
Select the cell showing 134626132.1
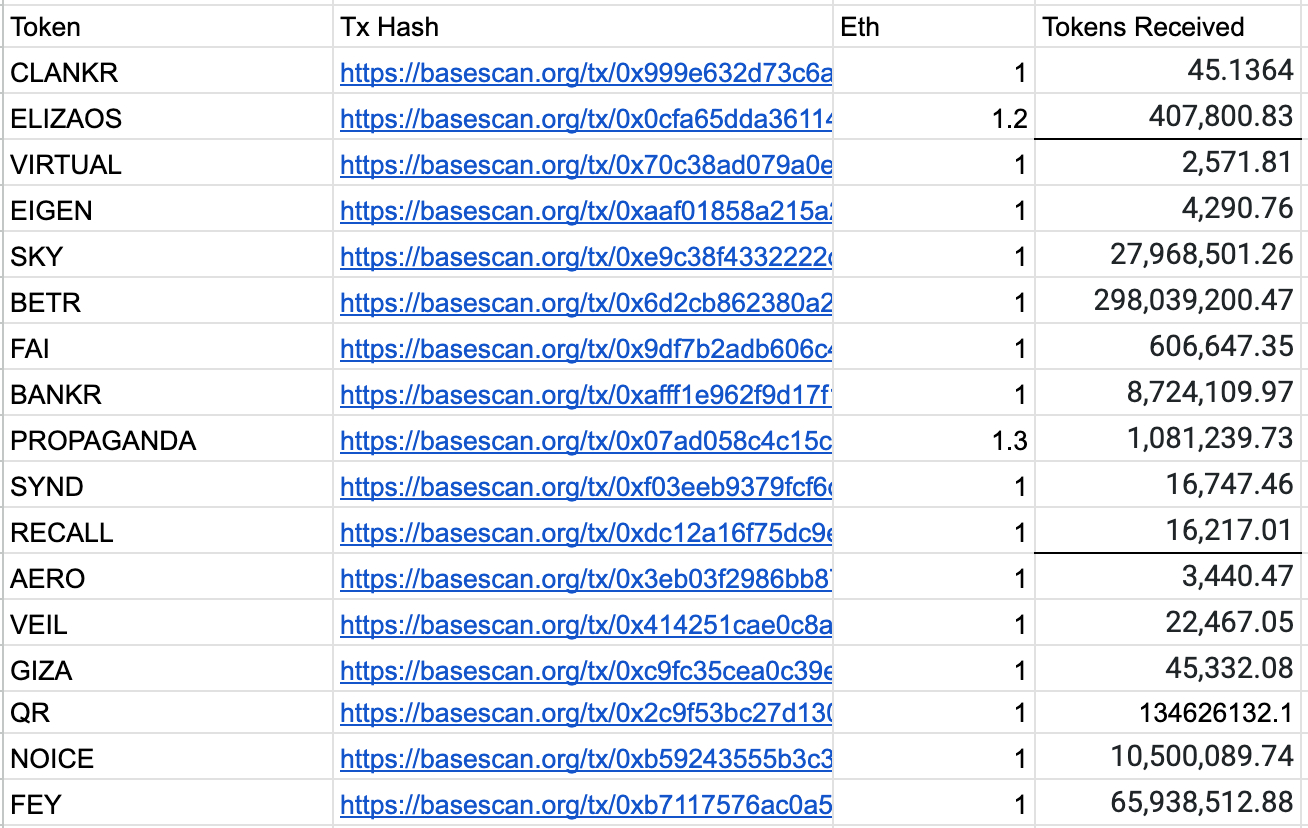tap(1169, 714)
